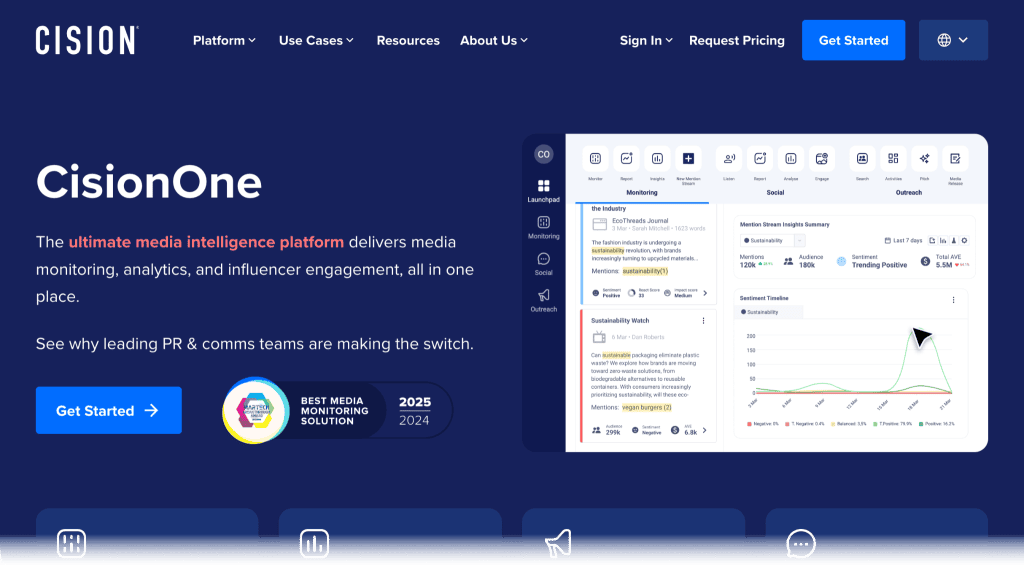This screenshot has width=1024, height=568.
Task: Click the Positive: 16.2% legend swatch
Action: point(921,424)
